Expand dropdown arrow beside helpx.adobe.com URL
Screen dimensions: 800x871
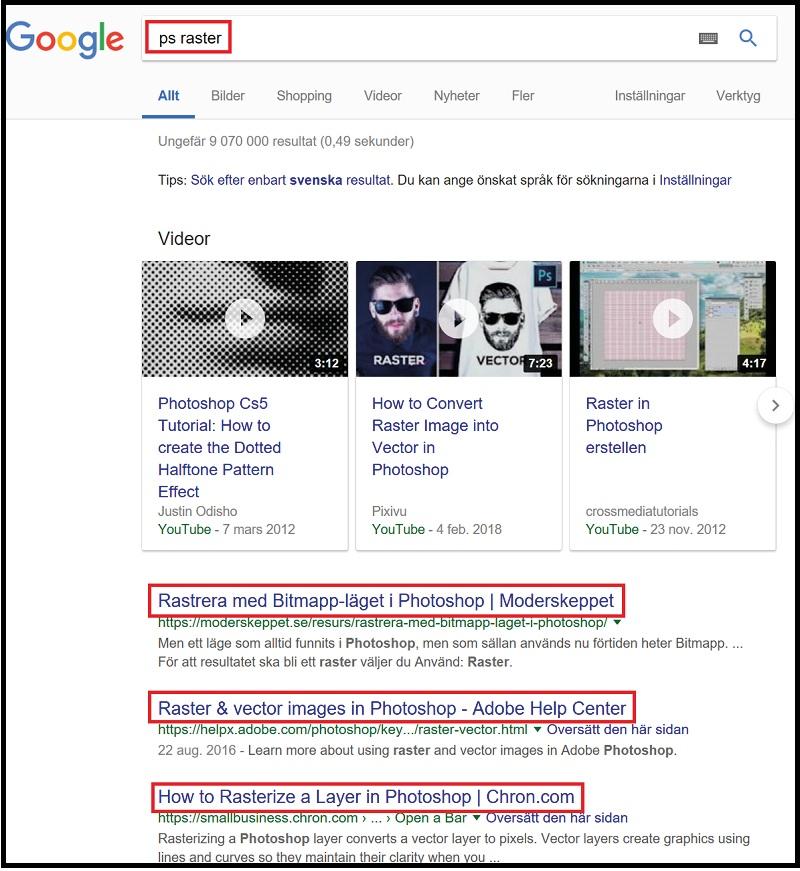click(x=537, y=729)
